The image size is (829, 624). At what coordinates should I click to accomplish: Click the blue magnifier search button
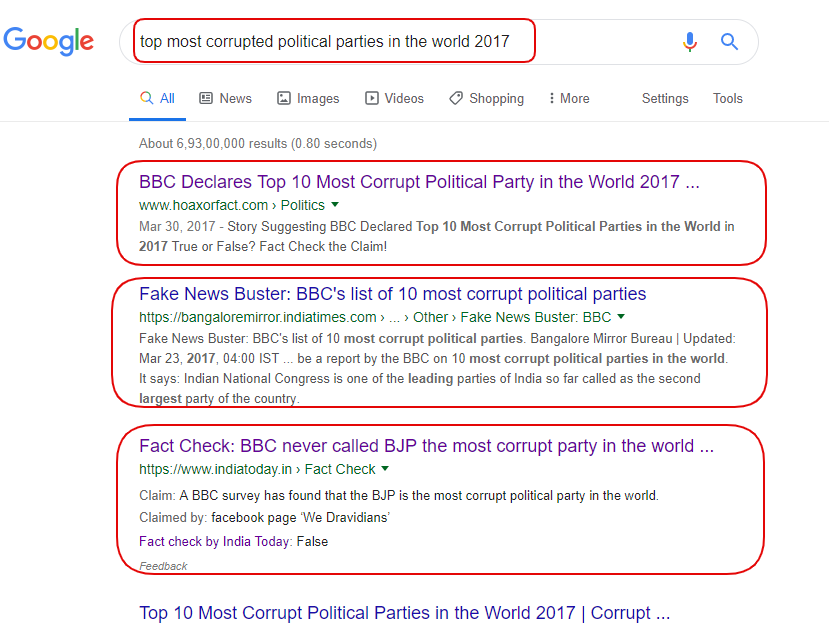pyautogui.click(x=730, y=41)
